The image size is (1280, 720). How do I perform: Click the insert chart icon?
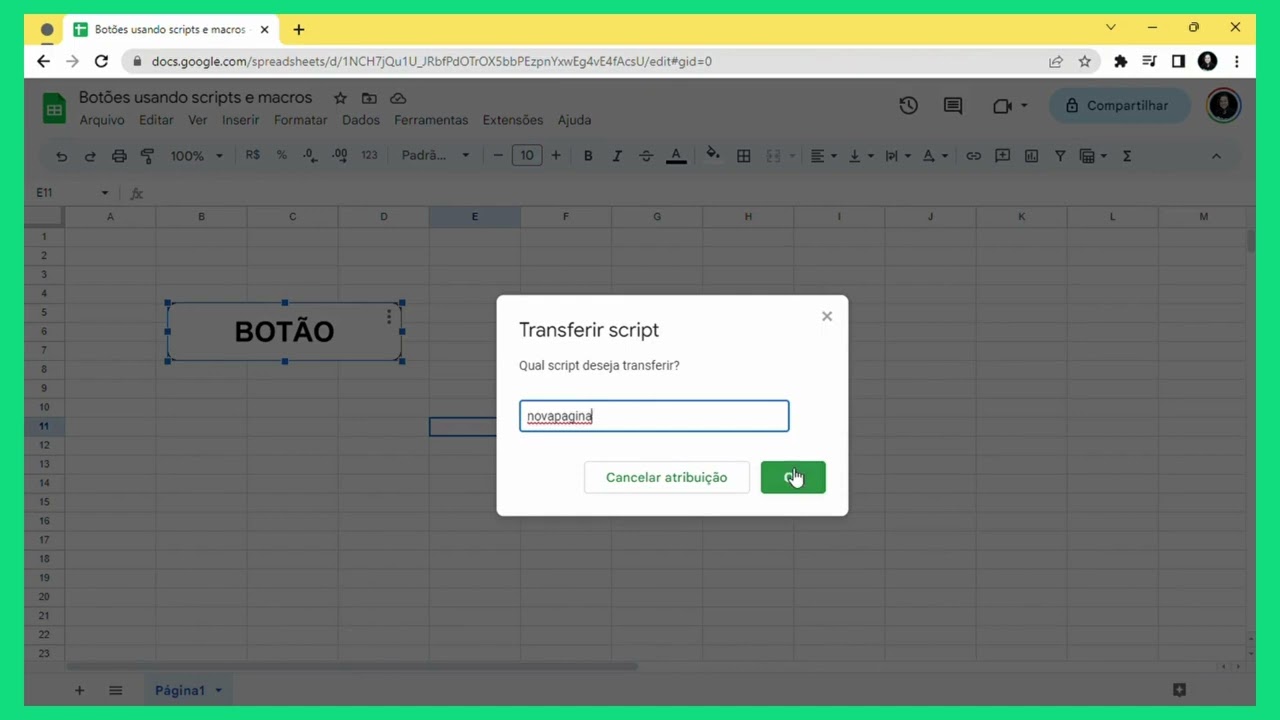point(1031,156)
